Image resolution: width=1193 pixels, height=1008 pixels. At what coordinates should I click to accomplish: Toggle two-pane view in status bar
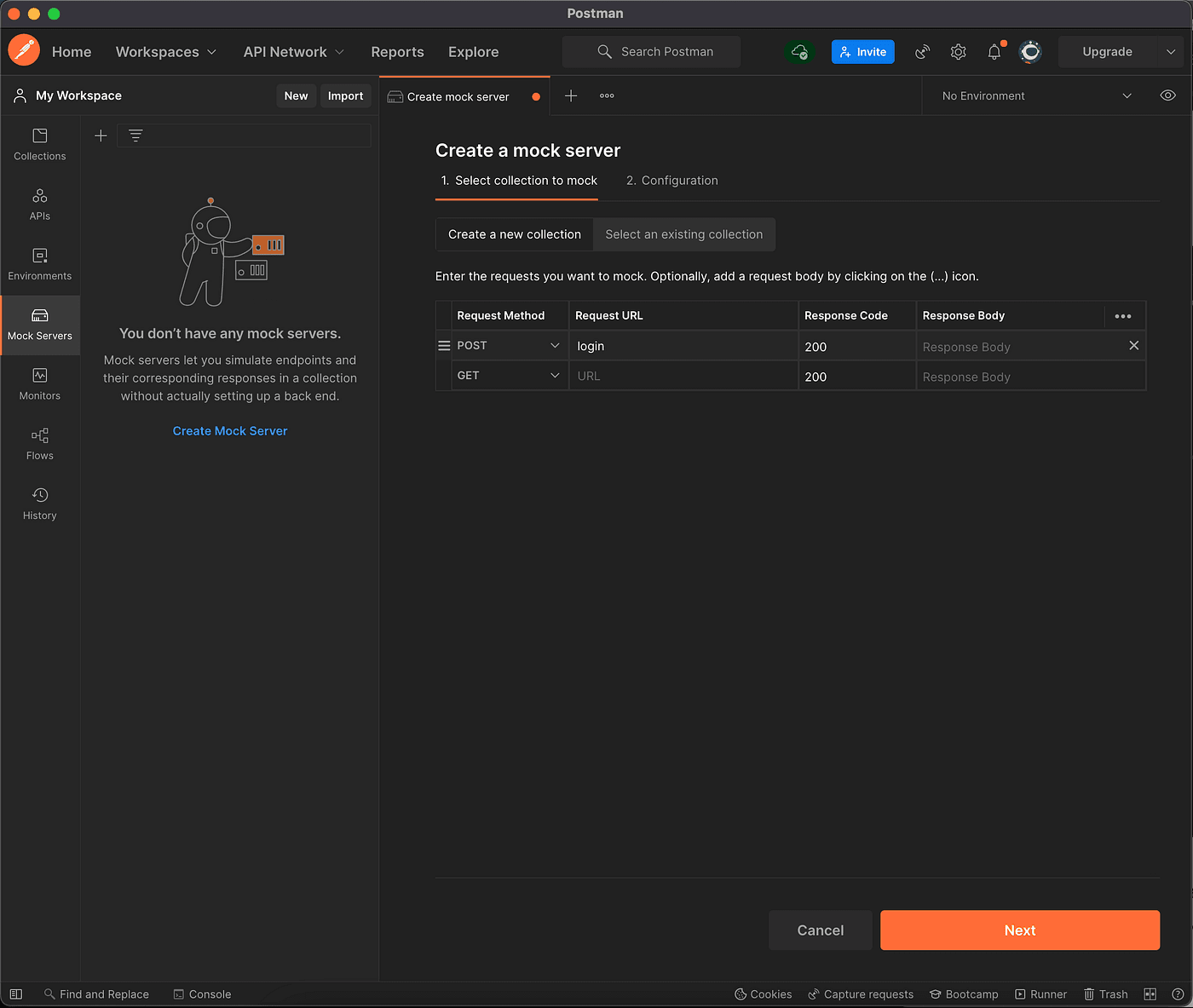point(1150,994)
